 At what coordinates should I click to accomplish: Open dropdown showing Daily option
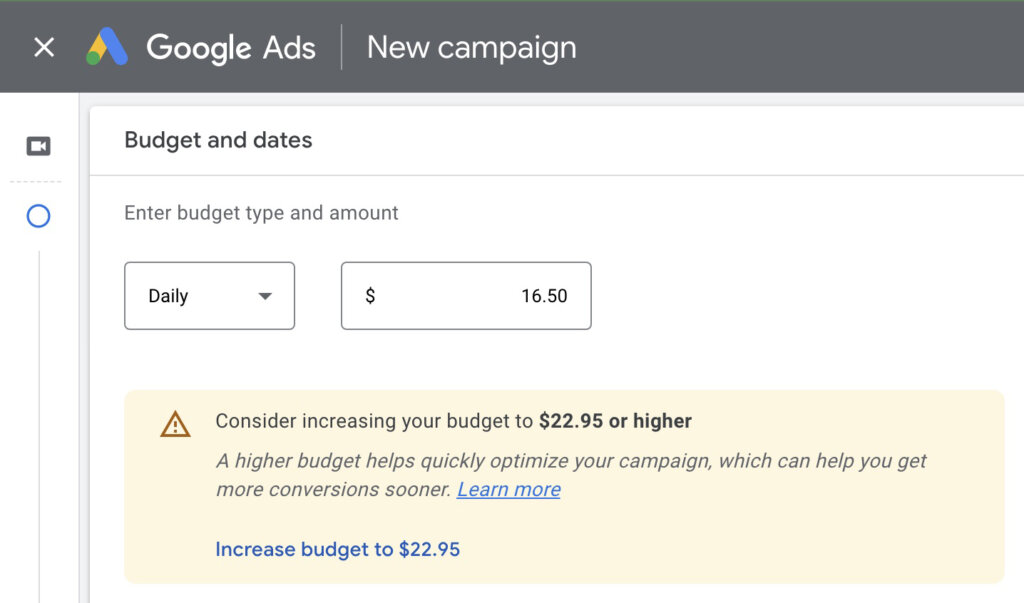click(x=209, y=295)
